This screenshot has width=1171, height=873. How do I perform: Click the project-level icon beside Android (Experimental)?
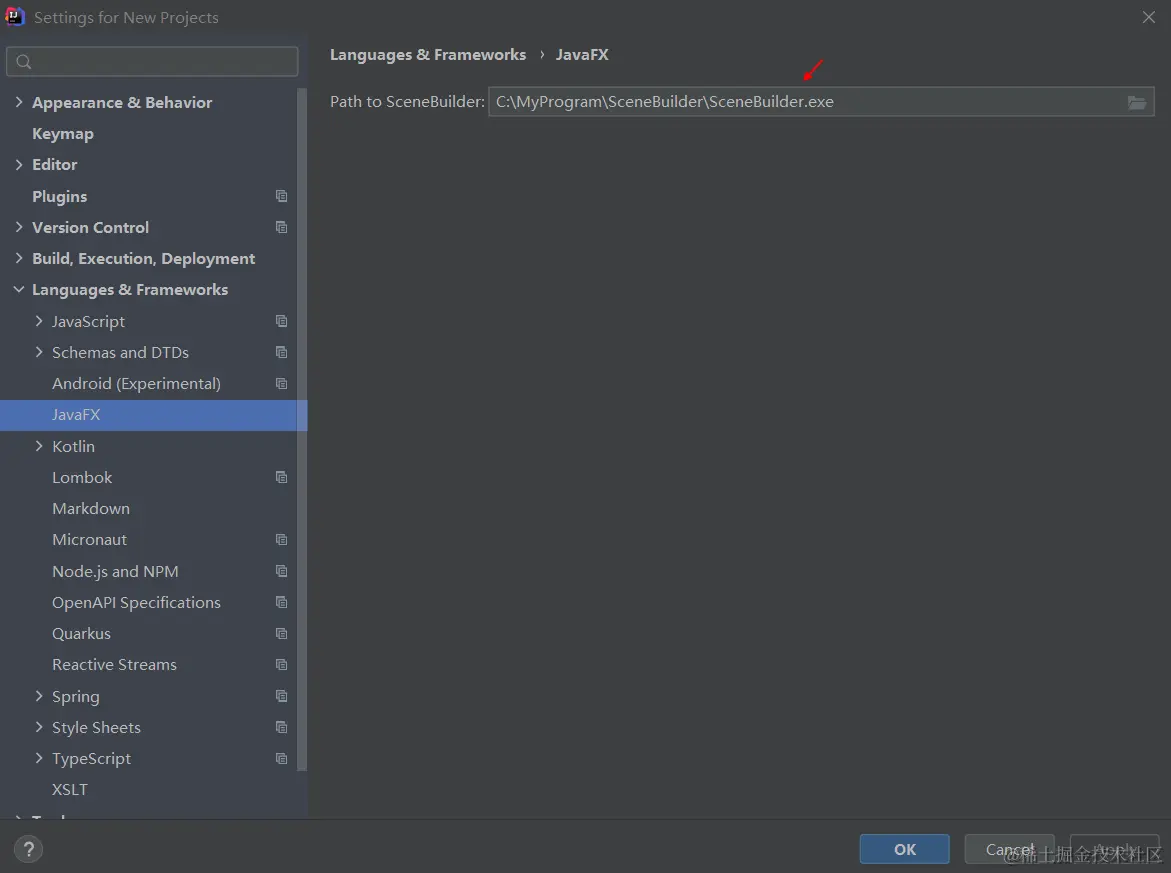(282, 383)
